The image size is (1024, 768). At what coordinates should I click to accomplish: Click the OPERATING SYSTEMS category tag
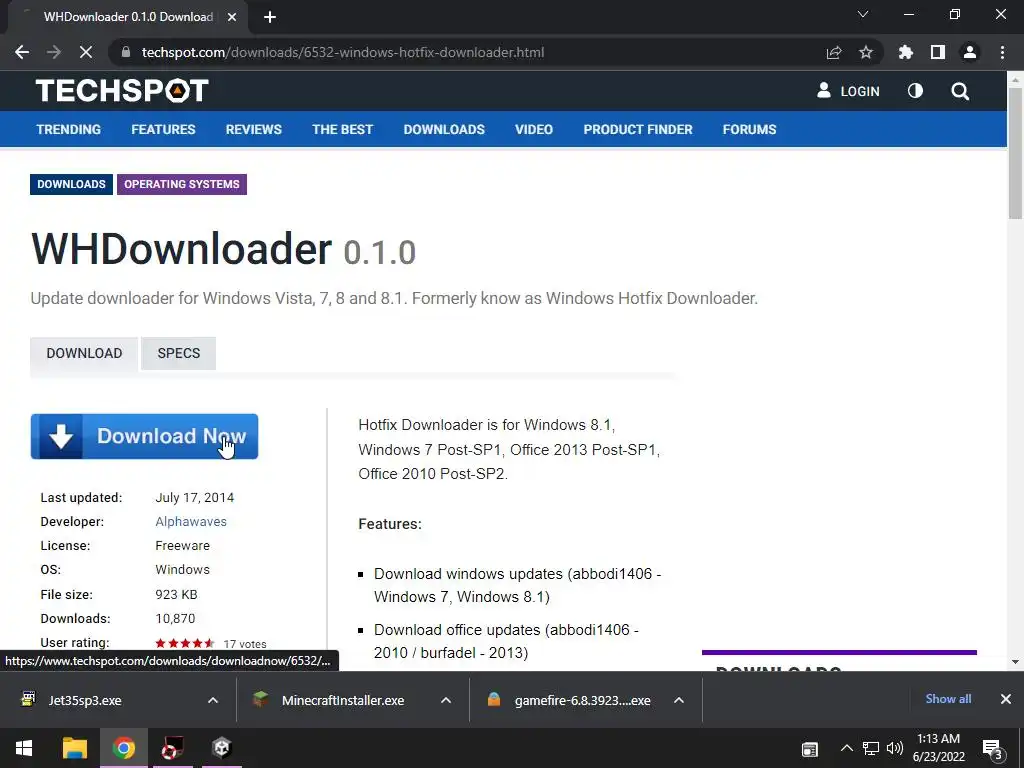(182, 184)
